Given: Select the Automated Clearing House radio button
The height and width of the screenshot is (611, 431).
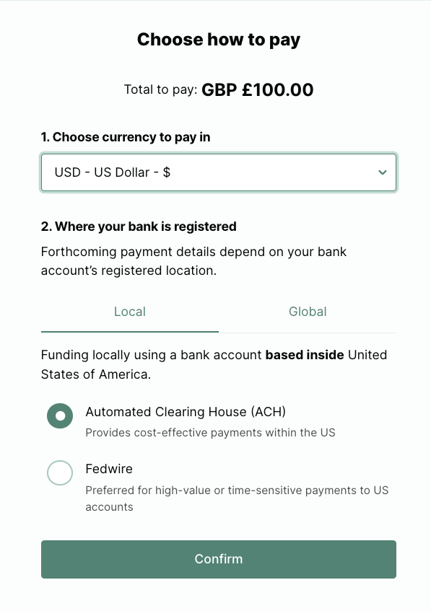Looking at the screenshot, I should [60, 416].
